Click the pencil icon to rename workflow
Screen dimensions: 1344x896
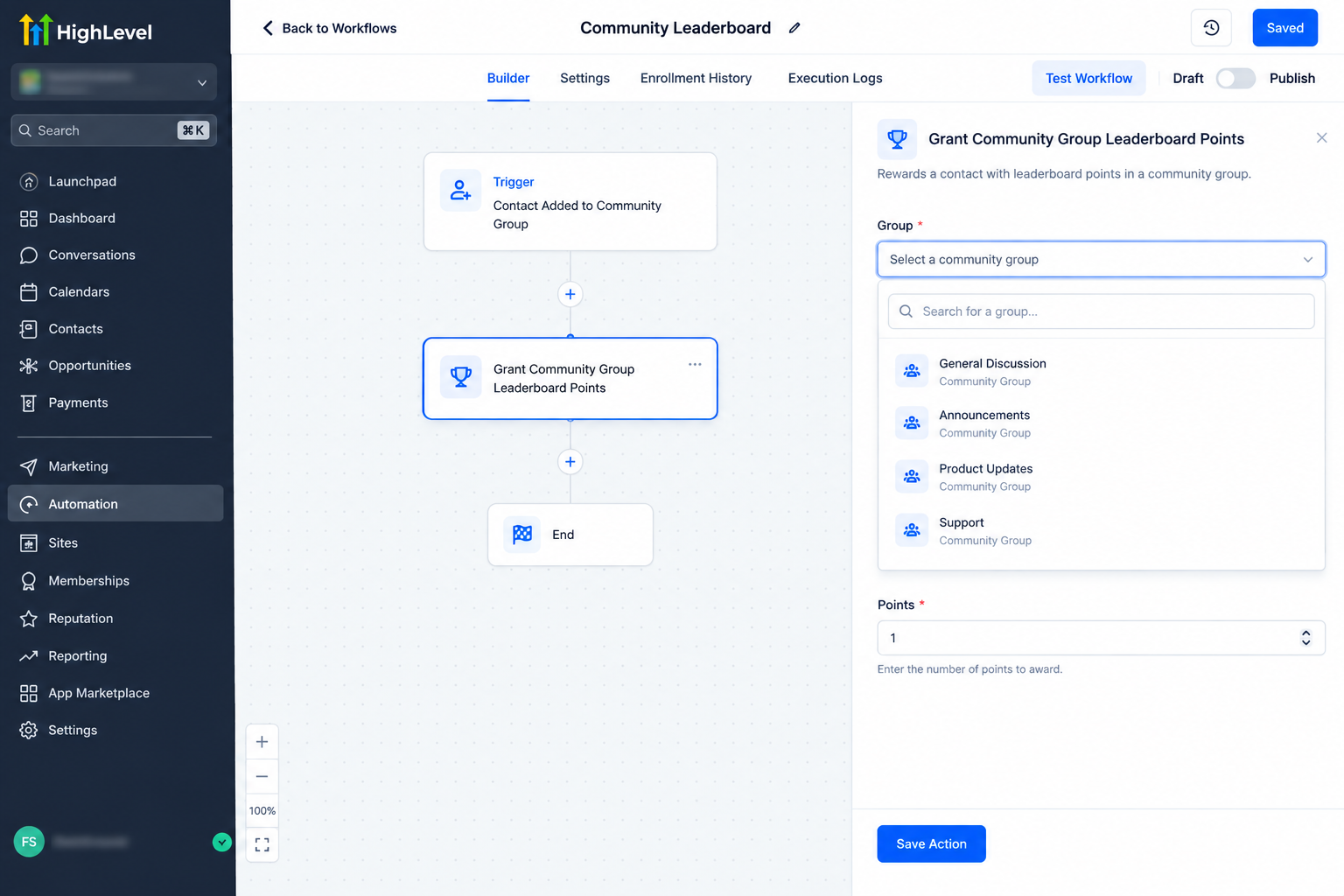794,28
